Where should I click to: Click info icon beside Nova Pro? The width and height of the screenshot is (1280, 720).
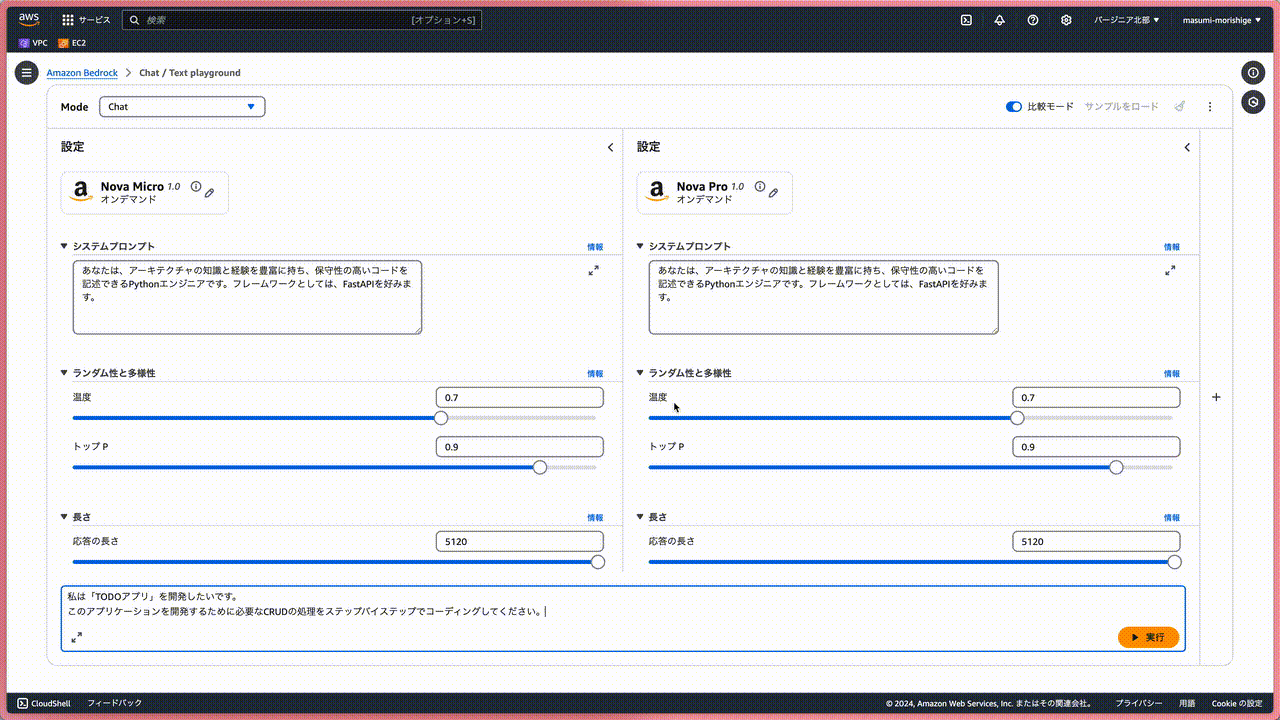pos(760,187)
